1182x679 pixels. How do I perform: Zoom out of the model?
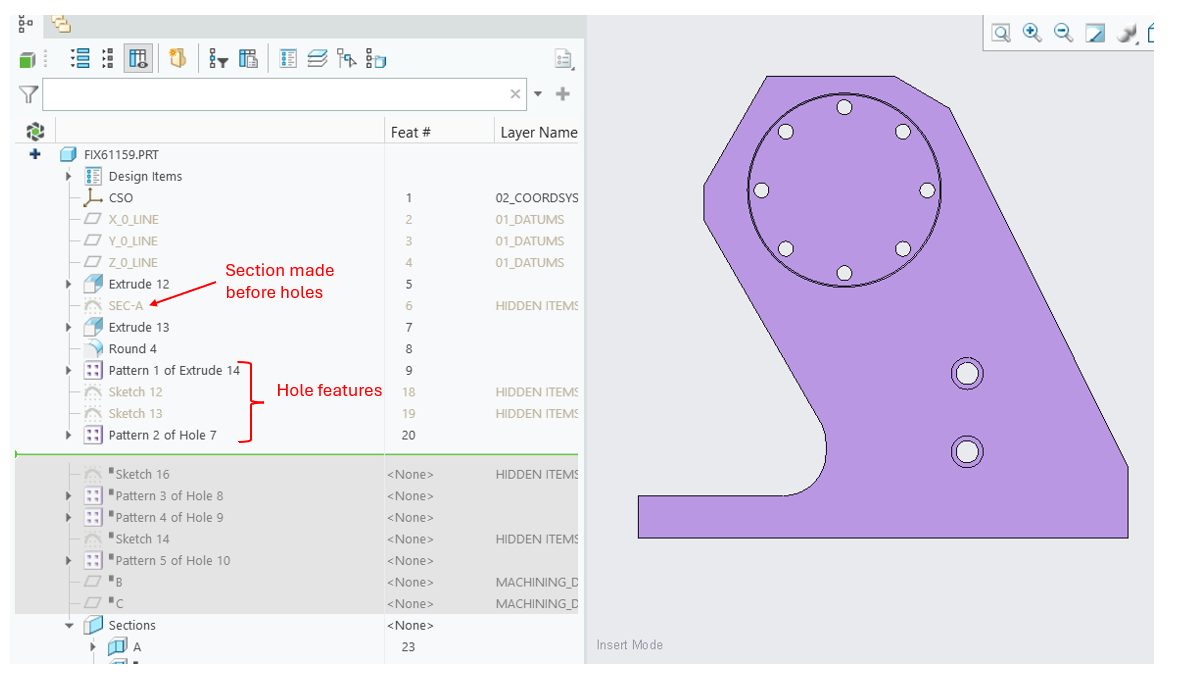click(x=1063, y=33)
